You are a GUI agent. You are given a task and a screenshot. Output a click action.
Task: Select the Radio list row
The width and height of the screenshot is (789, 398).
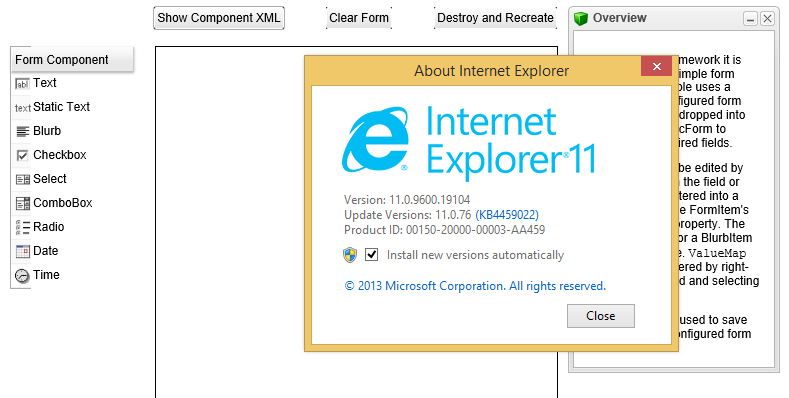72,227
